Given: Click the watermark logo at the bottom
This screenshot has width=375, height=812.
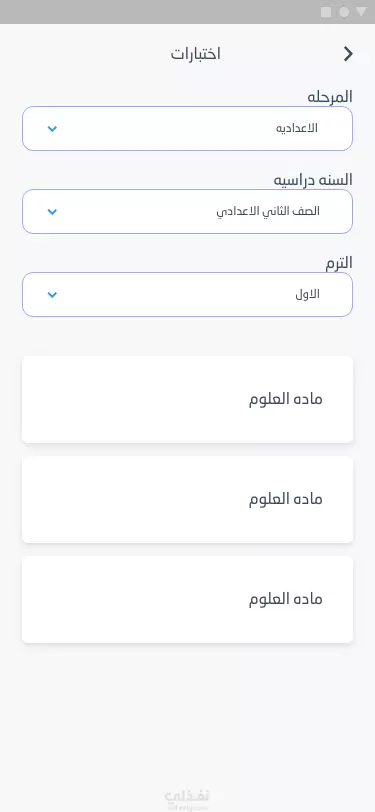Looking at the screenshot, I should [x=187, y=799].
